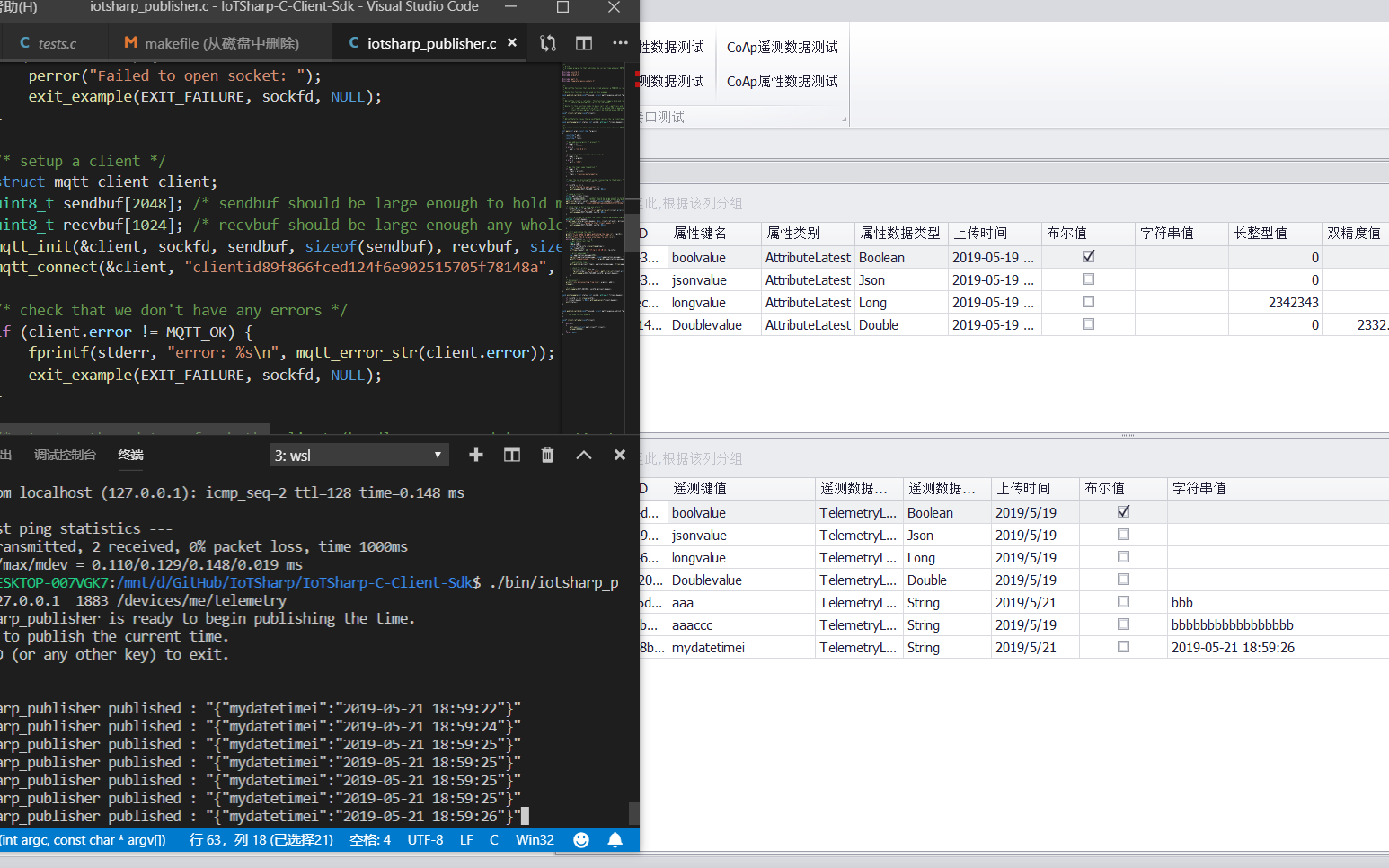Image resolution: width=1389 pixels, height=868 pixels.
Task: Kill terminal with trash icon
Action: pos(547,456)
